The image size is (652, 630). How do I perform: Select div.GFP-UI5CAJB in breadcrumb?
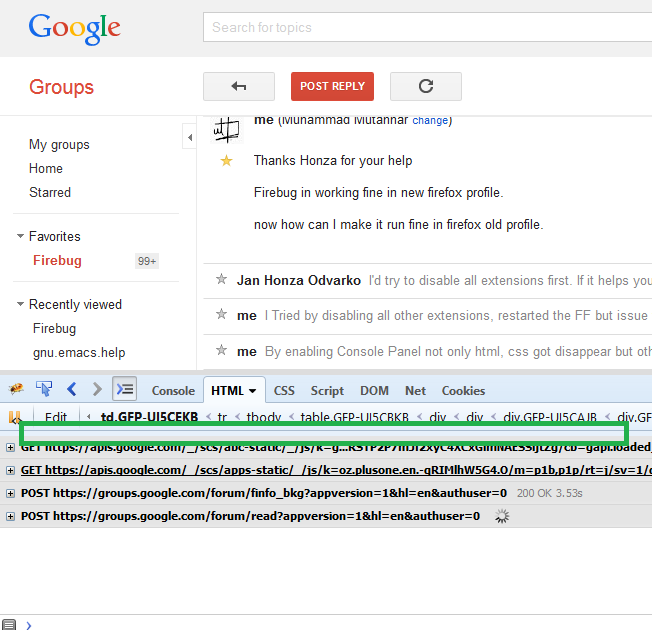[550, 417]
